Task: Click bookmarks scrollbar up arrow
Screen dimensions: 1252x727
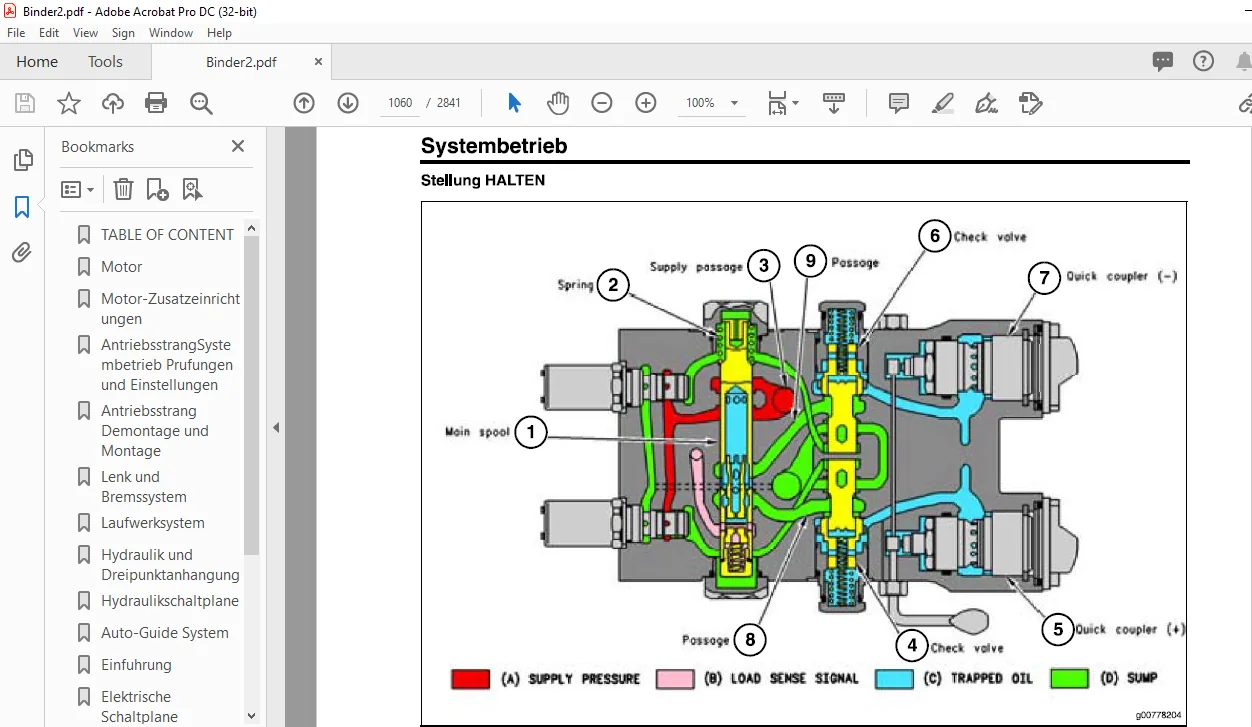Action: [251, 228]
